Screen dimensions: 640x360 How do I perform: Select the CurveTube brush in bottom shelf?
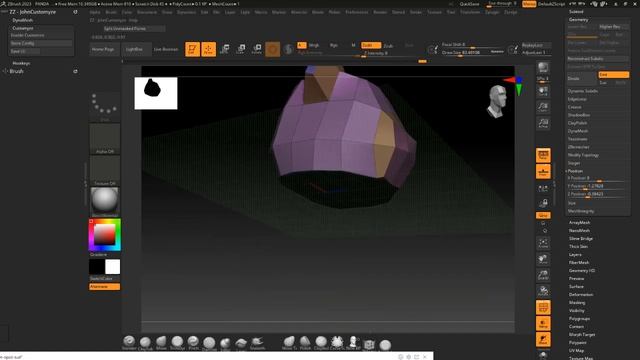tap(337, 343)
